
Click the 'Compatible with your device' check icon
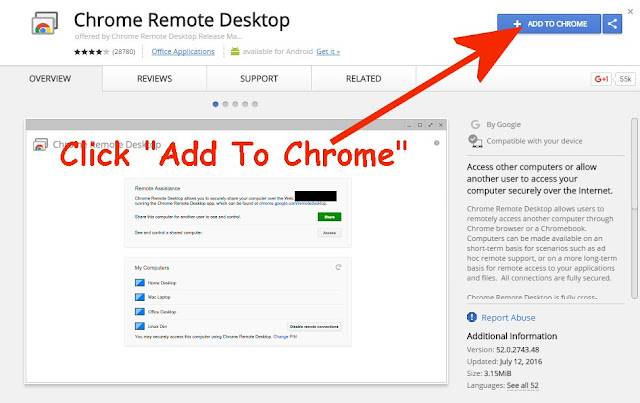[x=475, y=140]
